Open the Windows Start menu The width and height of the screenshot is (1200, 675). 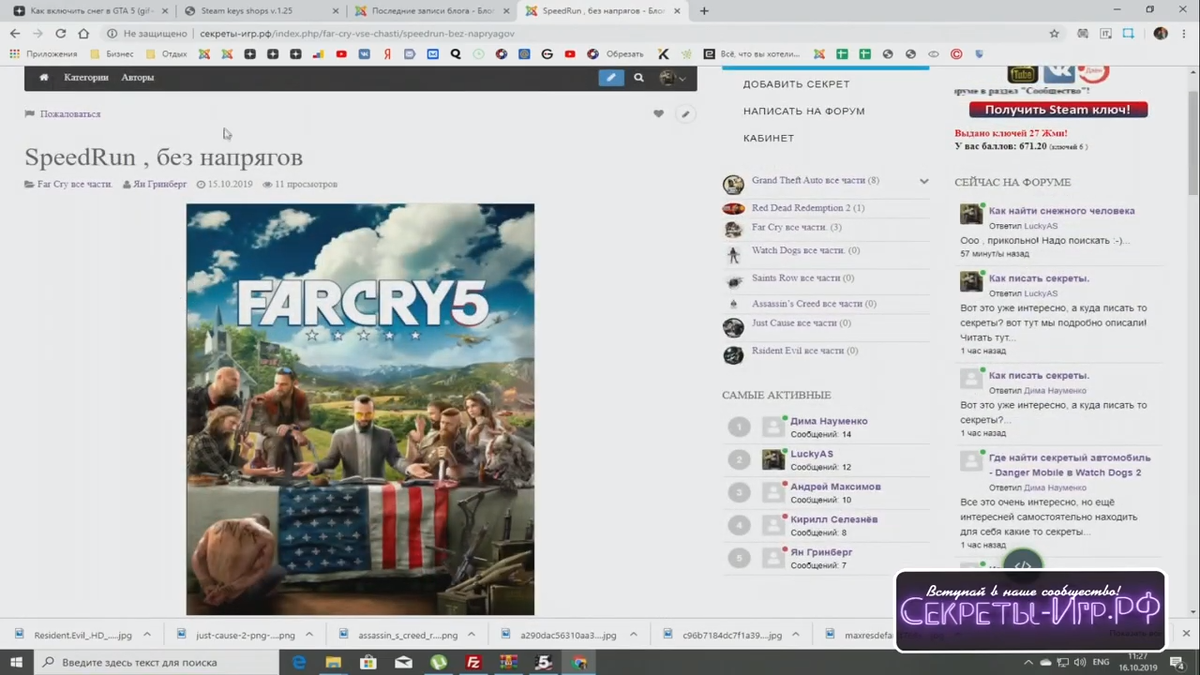(x=17, y=662)
